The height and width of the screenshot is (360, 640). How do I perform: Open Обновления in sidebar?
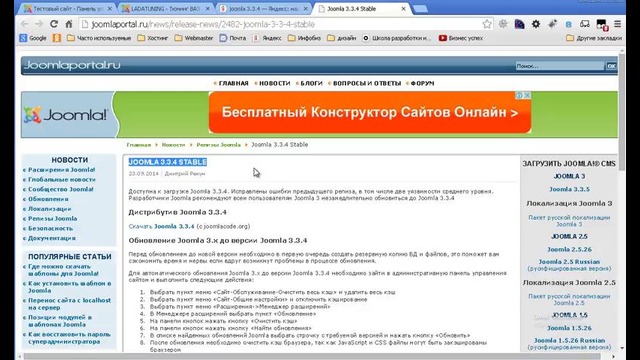tap(48, 199)
